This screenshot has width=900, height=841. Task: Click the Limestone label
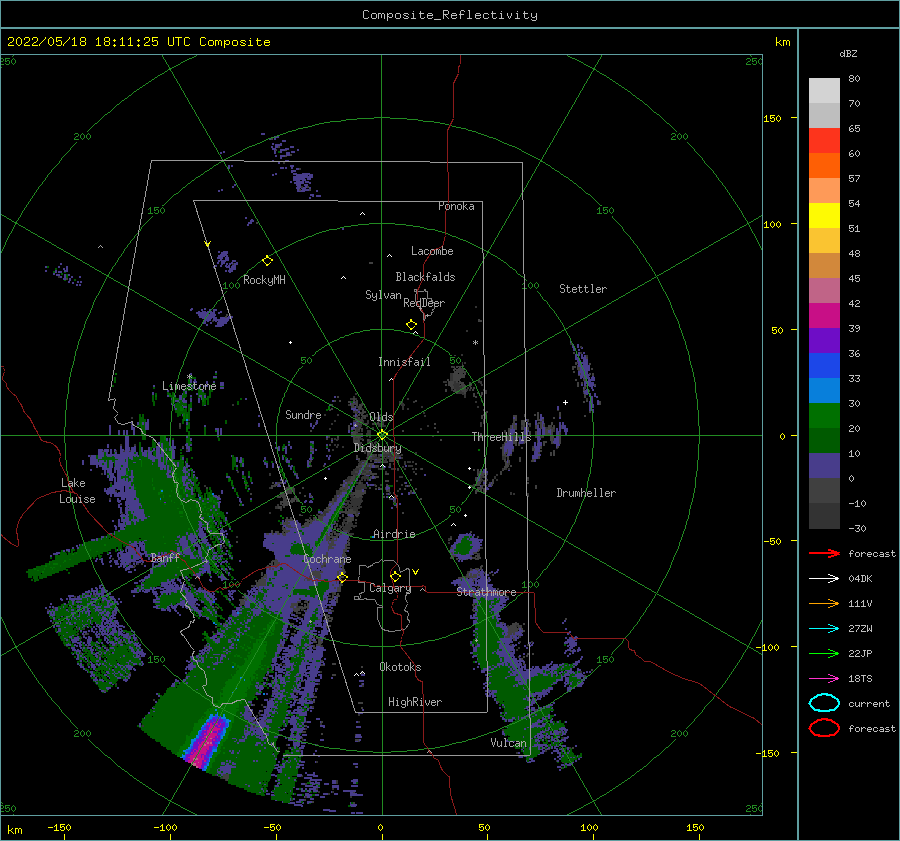click(189, 386)
